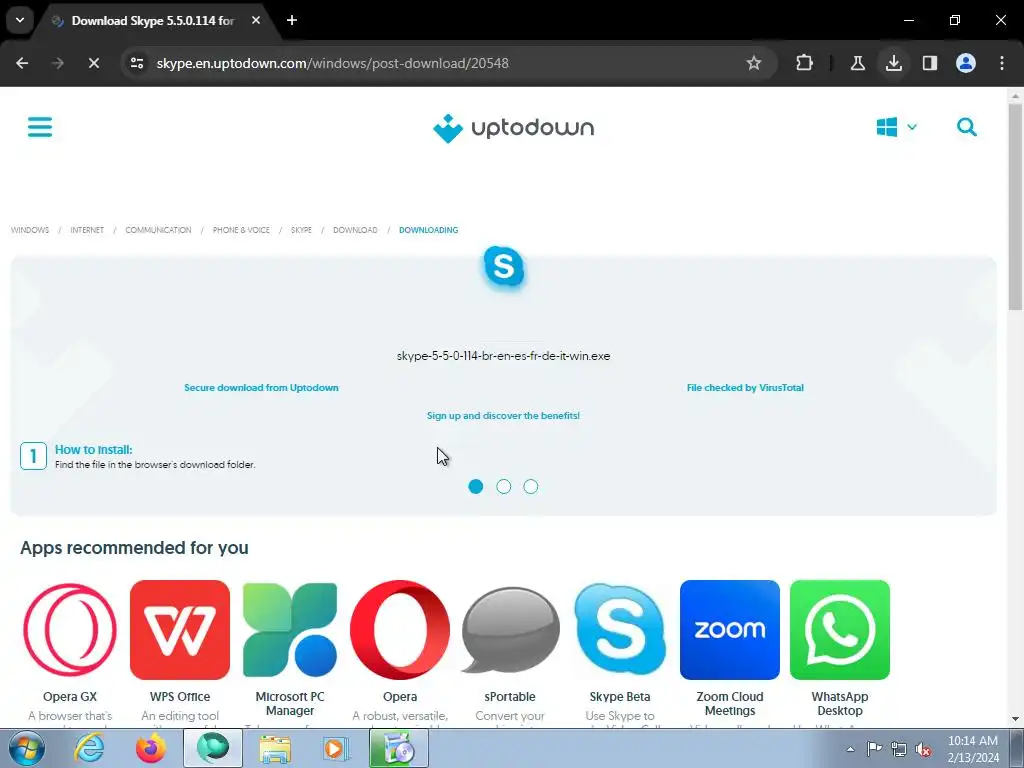Open the installer disc taskbar icon
The height and width of the screenshot is (768, 1024).
click(398, 748)
